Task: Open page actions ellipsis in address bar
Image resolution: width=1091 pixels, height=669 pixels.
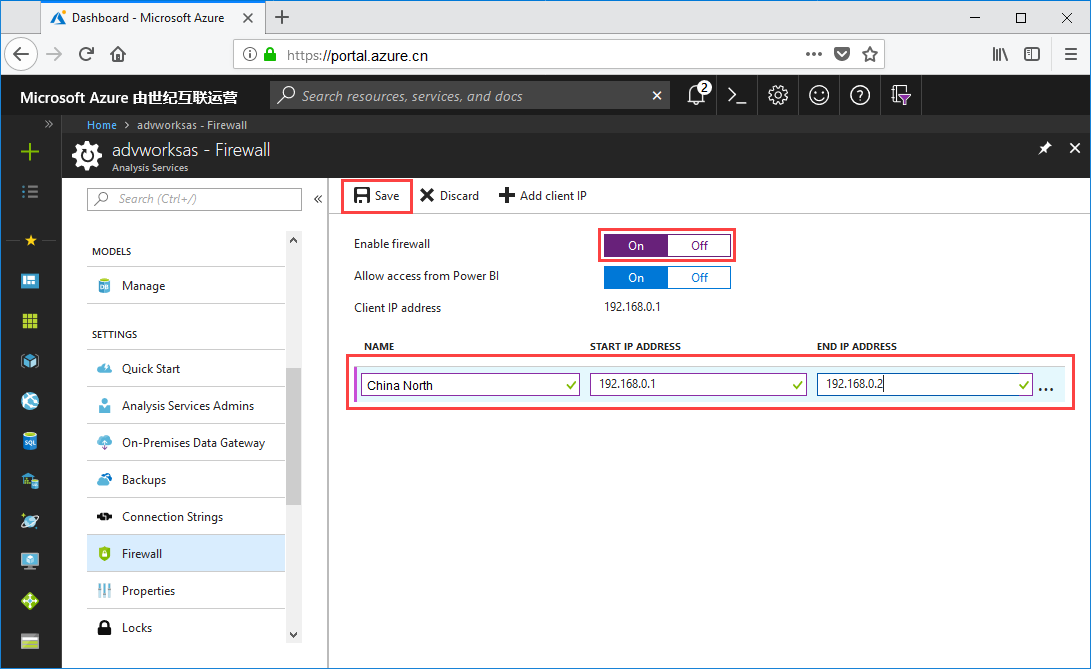Action: (x=813, y=54)
